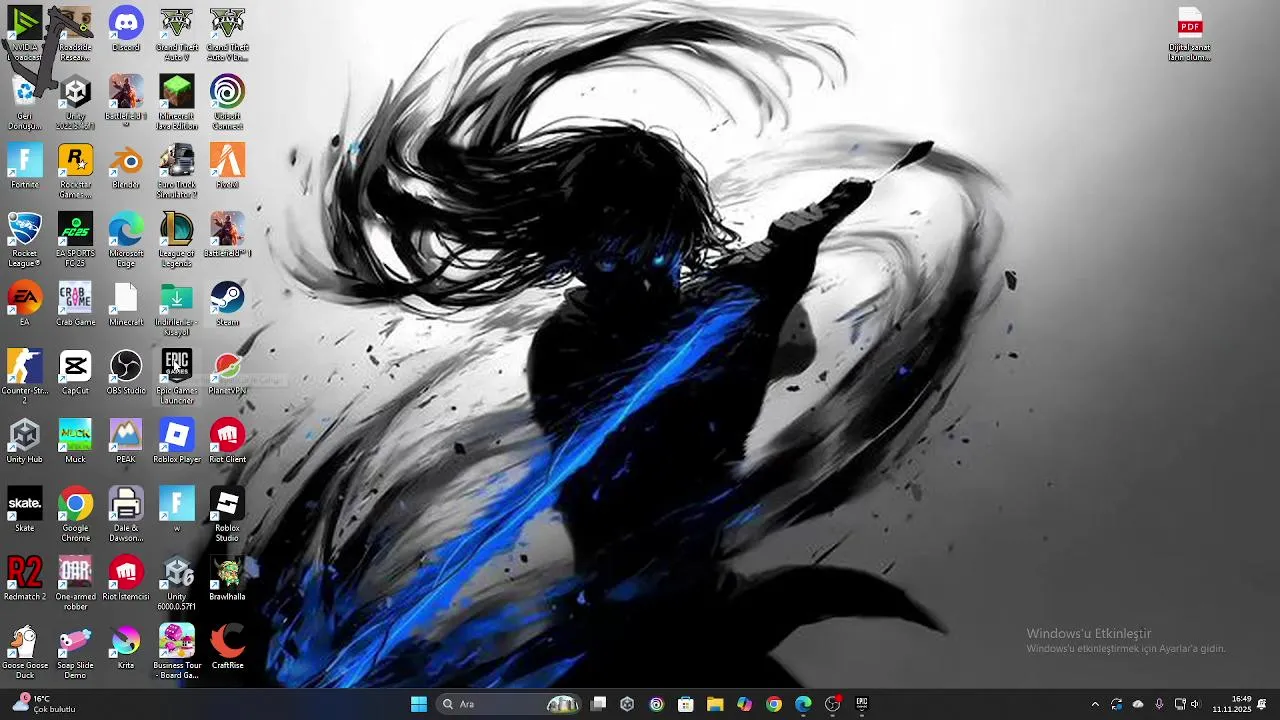1280x720 pixels.
Task: Open the volume control in system tray
Action: (x=1195, y=704)
